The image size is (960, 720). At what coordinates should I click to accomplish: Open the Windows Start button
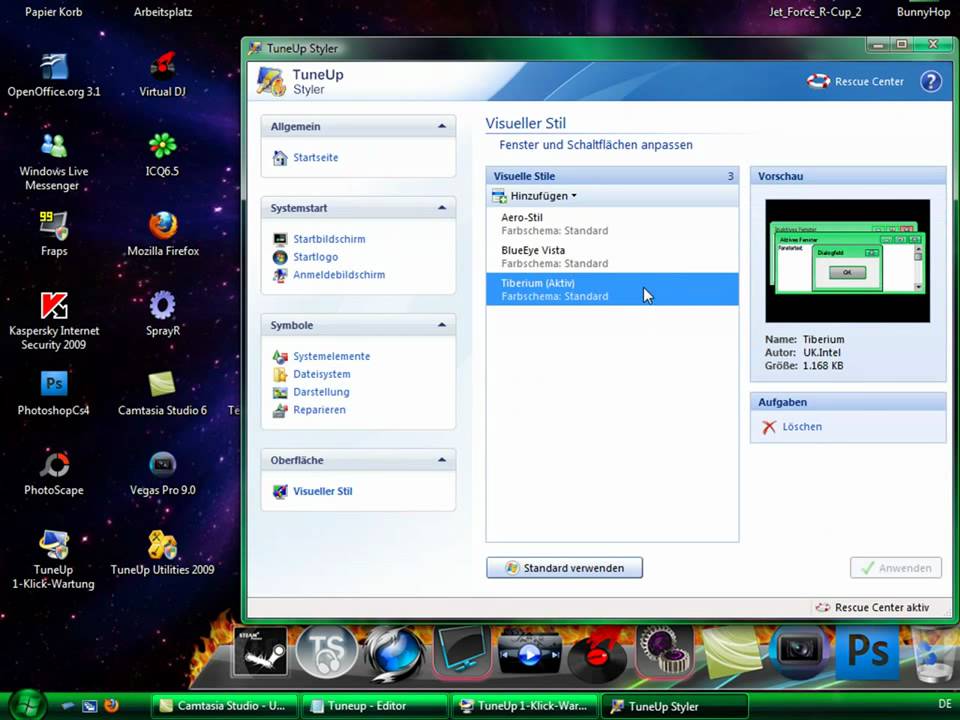pos(26,705)
